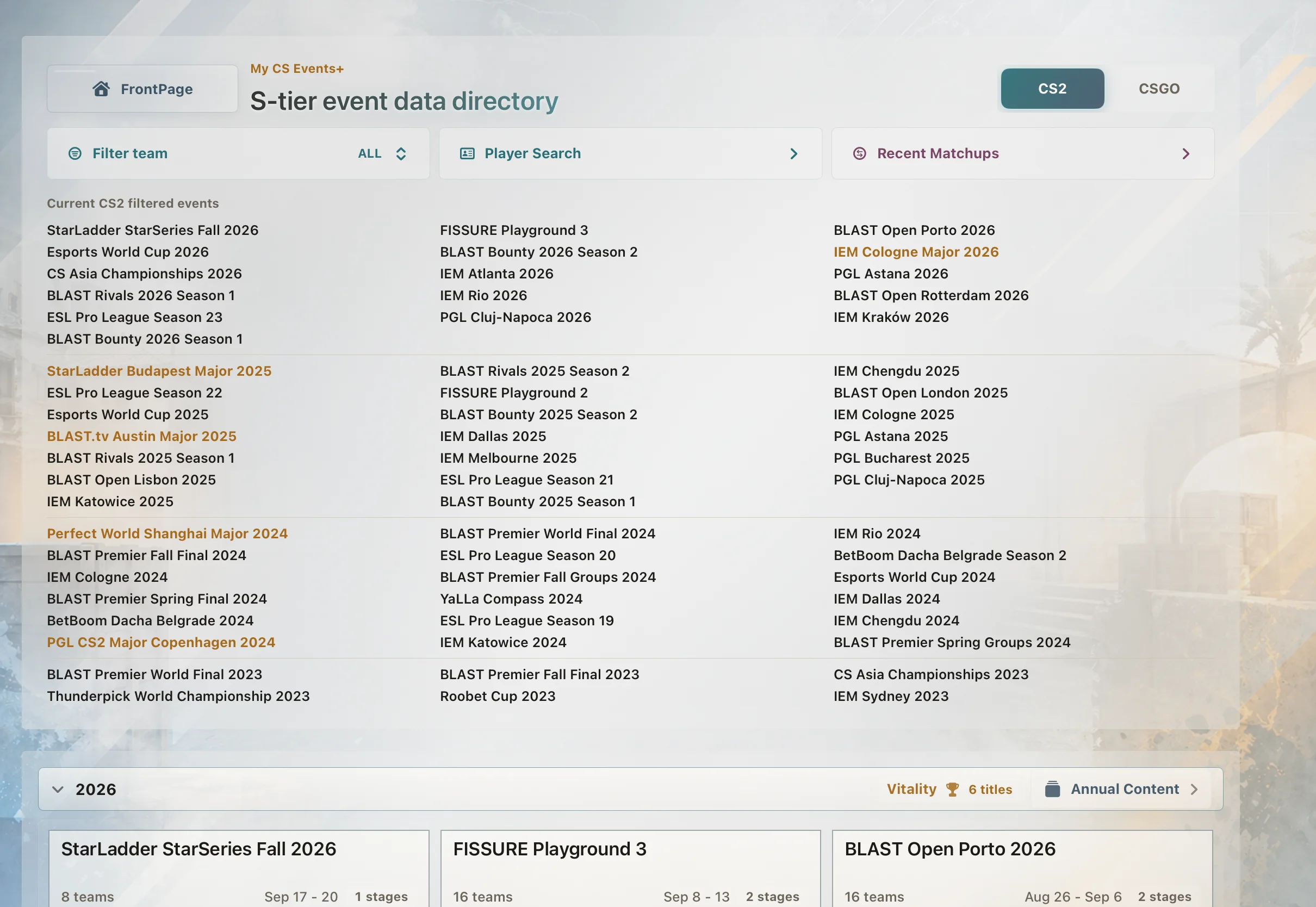
Task: Open the BLAST Open Porto 2026 card
Action: point(1022,868)
